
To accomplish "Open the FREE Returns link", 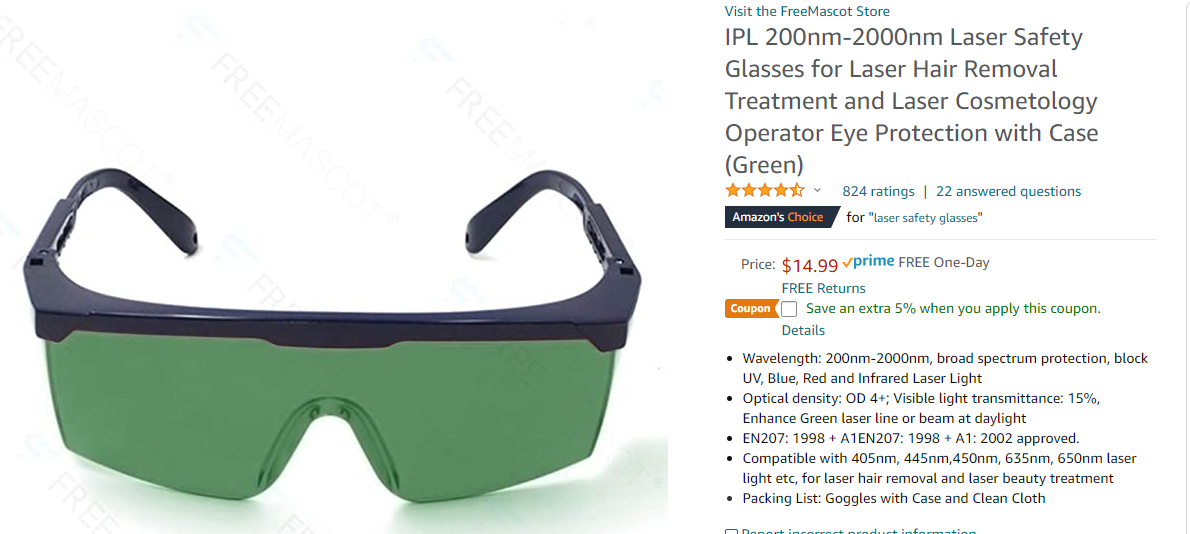I will (x=823, y=288).
